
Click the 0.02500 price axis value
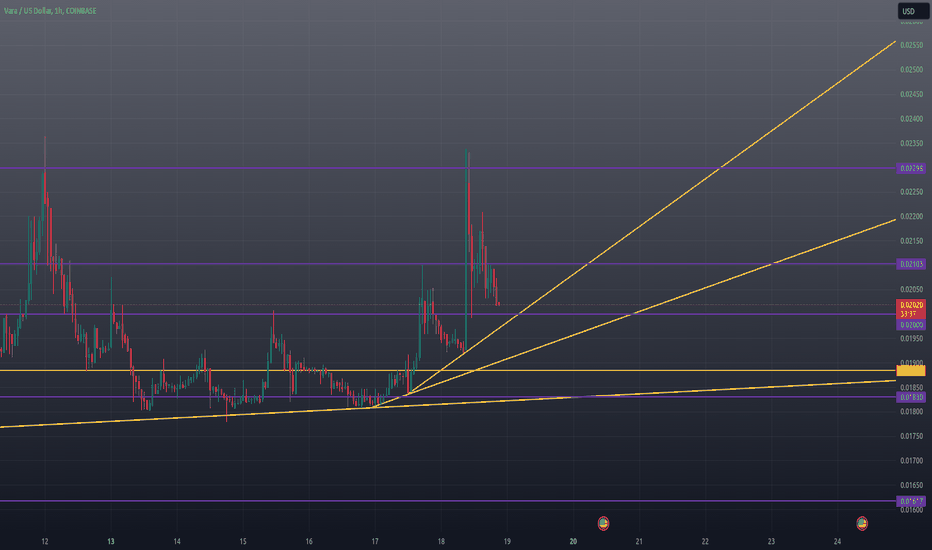point(911,70)
